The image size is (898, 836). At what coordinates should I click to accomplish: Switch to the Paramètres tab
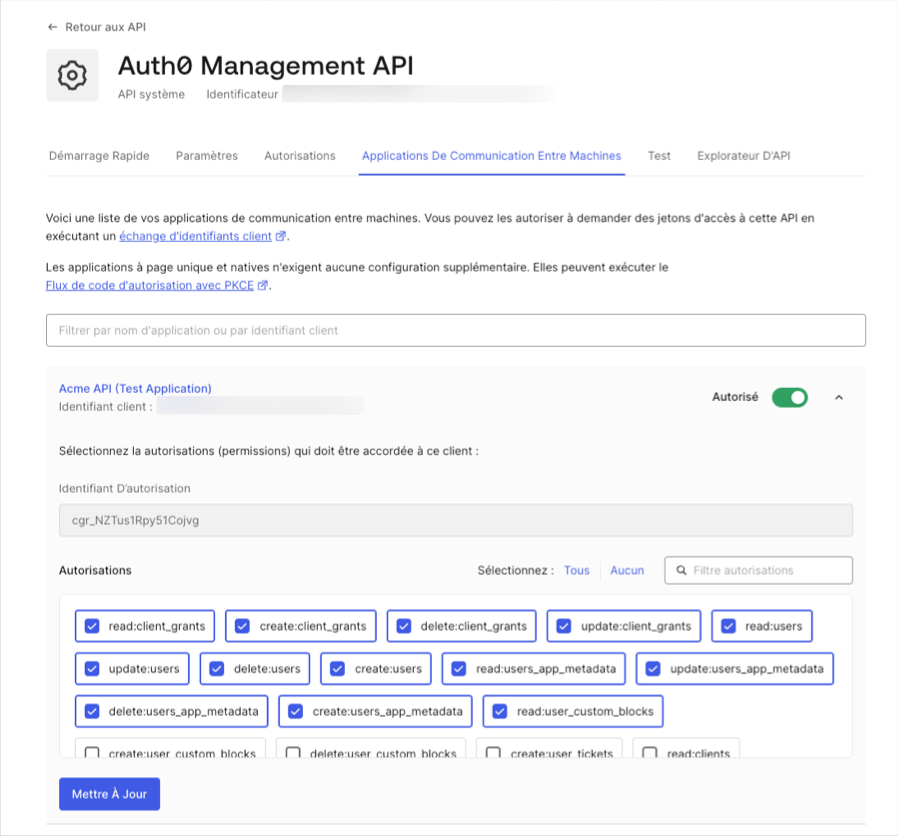206,156
